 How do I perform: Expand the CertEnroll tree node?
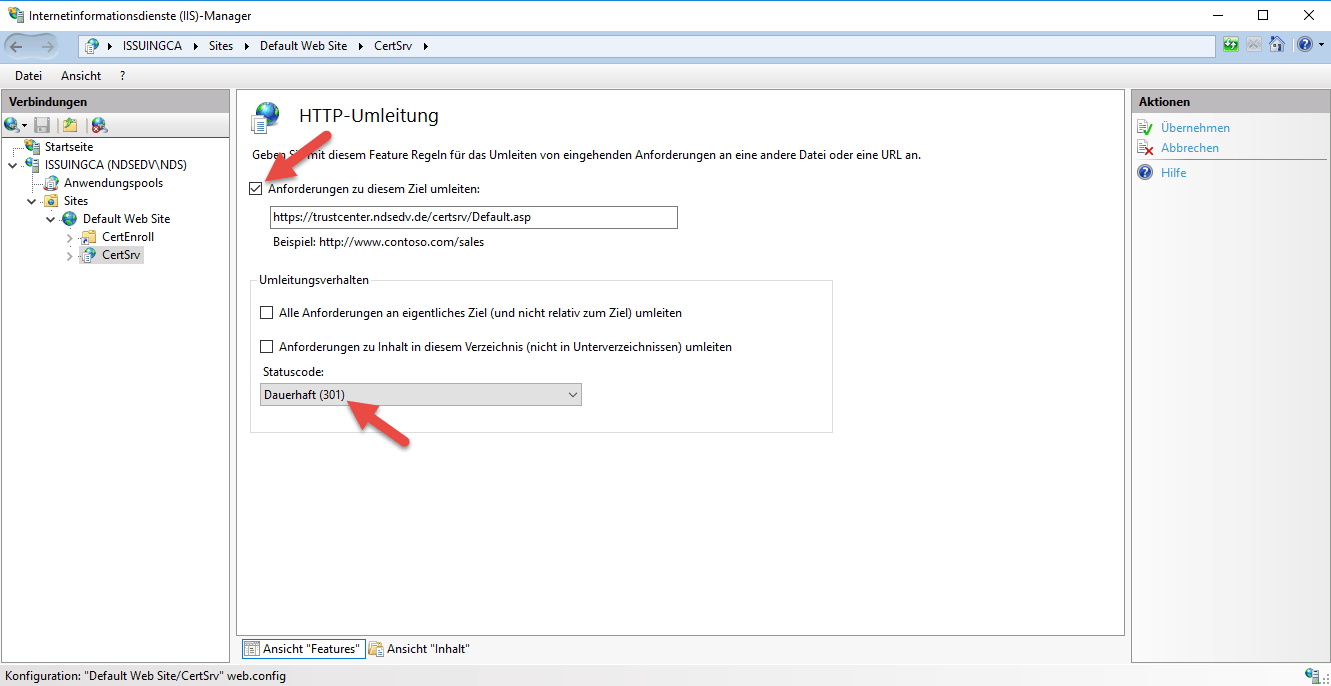tap(69, 237)
